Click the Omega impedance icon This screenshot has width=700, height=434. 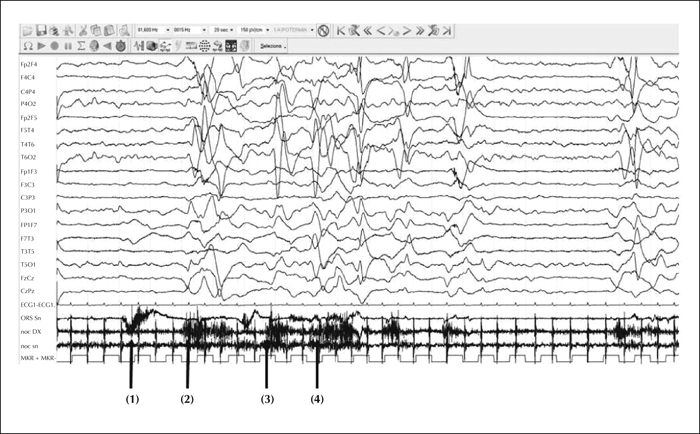tap(28, 46)
